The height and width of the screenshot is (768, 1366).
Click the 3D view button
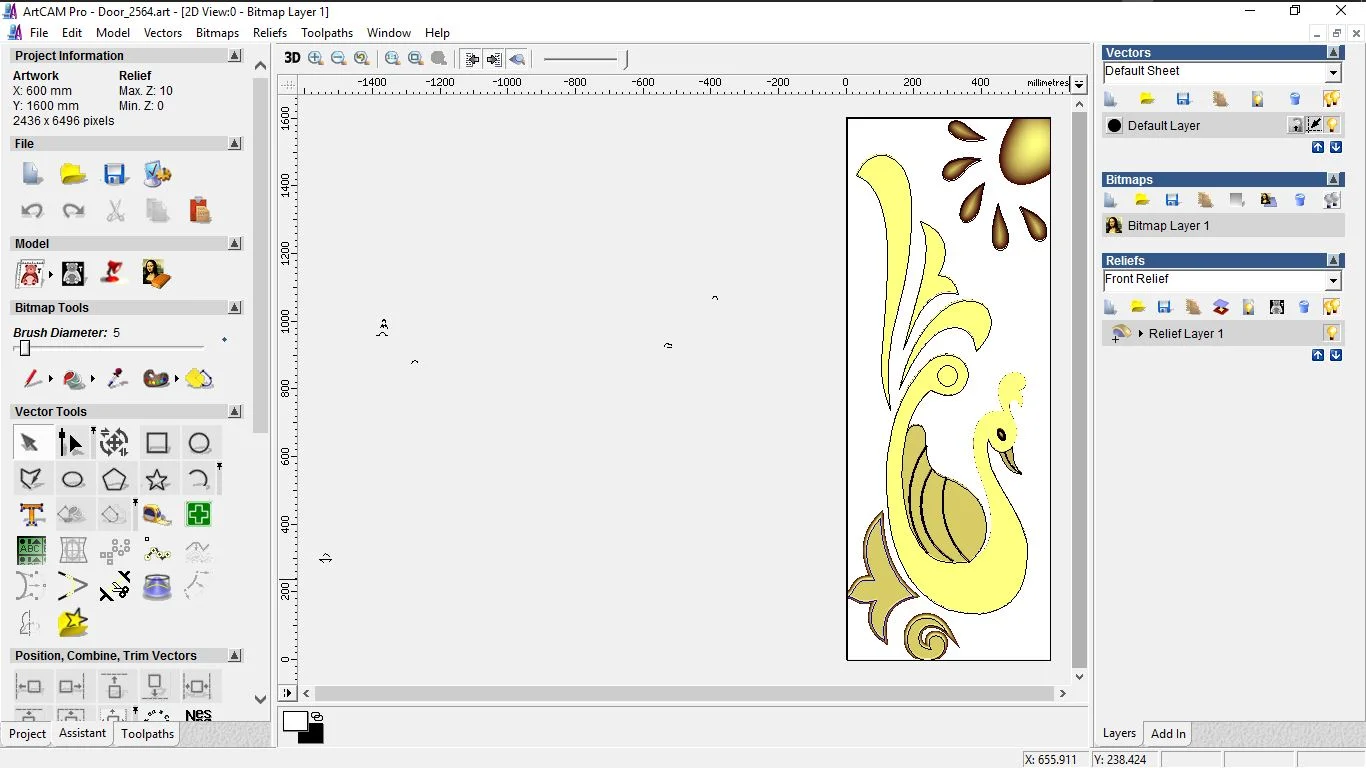292,58
